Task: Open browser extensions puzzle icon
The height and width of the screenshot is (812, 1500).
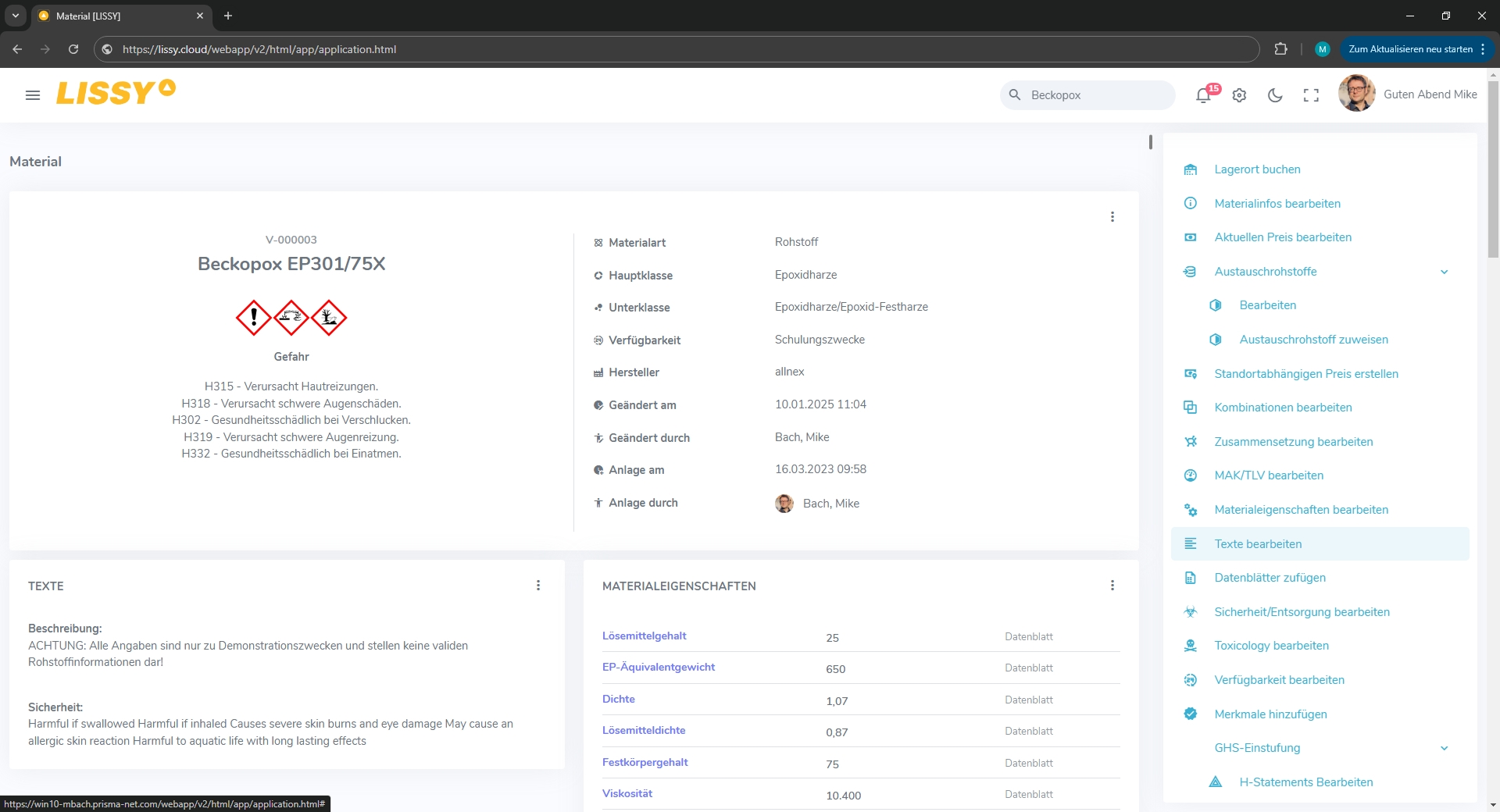Action: coord(1280,49)
